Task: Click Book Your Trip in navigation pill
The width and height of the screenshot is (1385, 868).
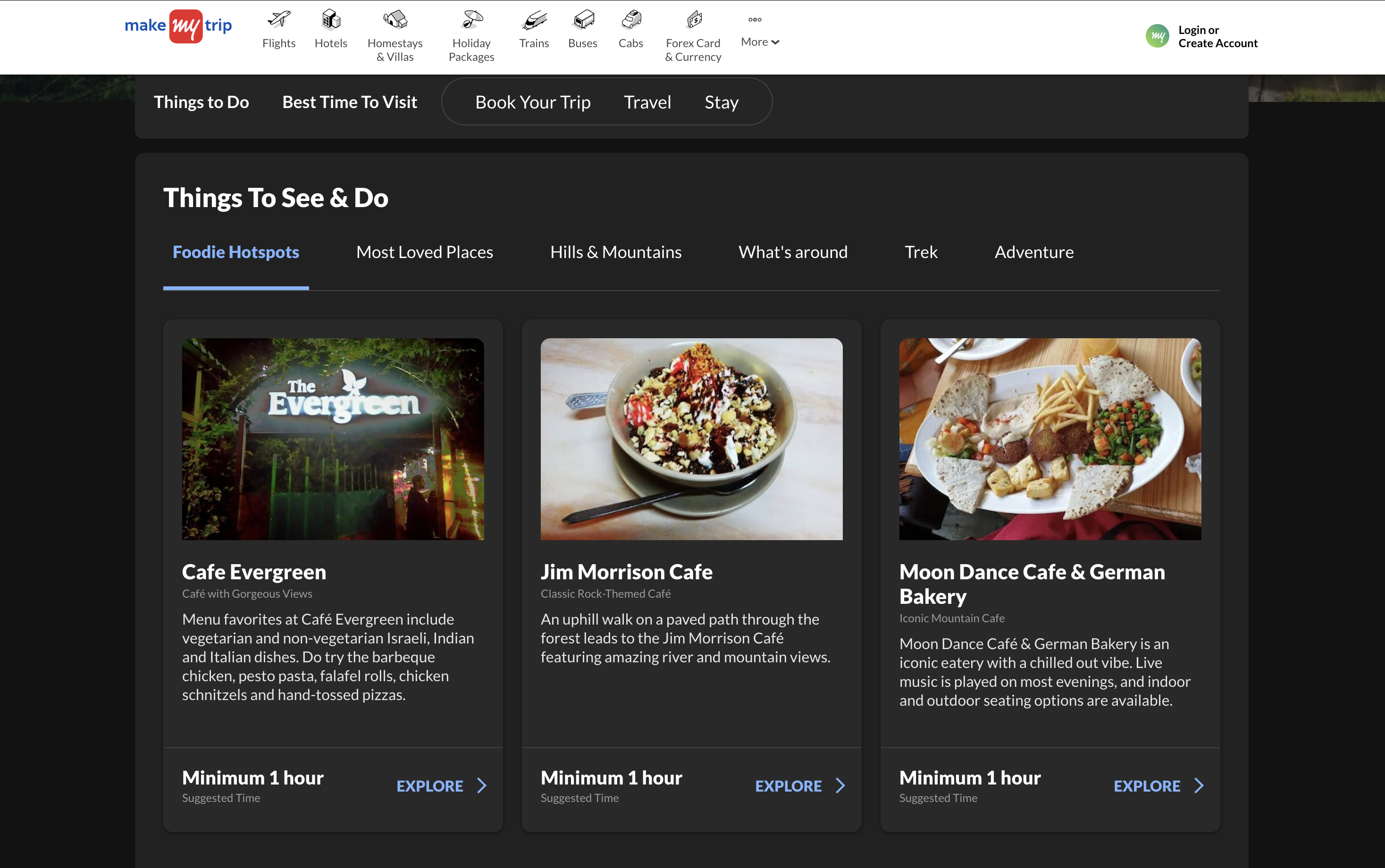Action: tap(532, 102)
